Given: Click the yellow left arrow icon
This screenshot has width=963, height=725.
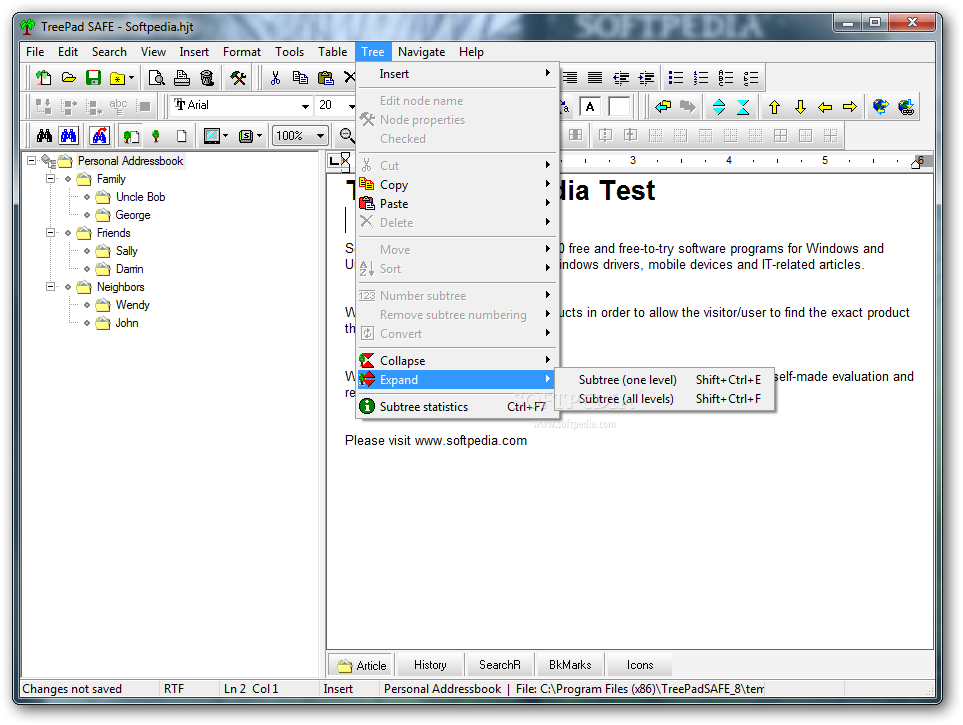Looking at the screenshot, I should [825, 108].
